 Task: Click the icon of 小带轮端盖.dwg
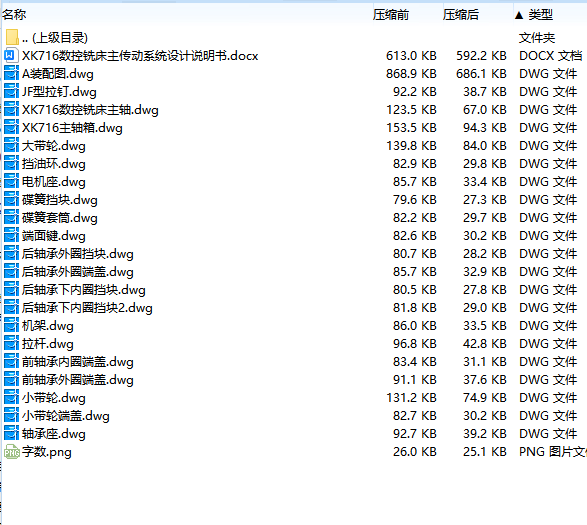click(11, 415)
